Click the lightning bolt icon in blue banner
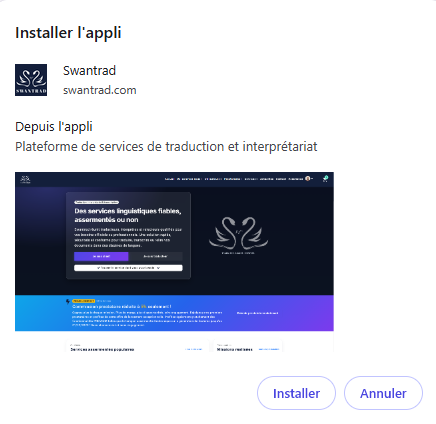 68,301
